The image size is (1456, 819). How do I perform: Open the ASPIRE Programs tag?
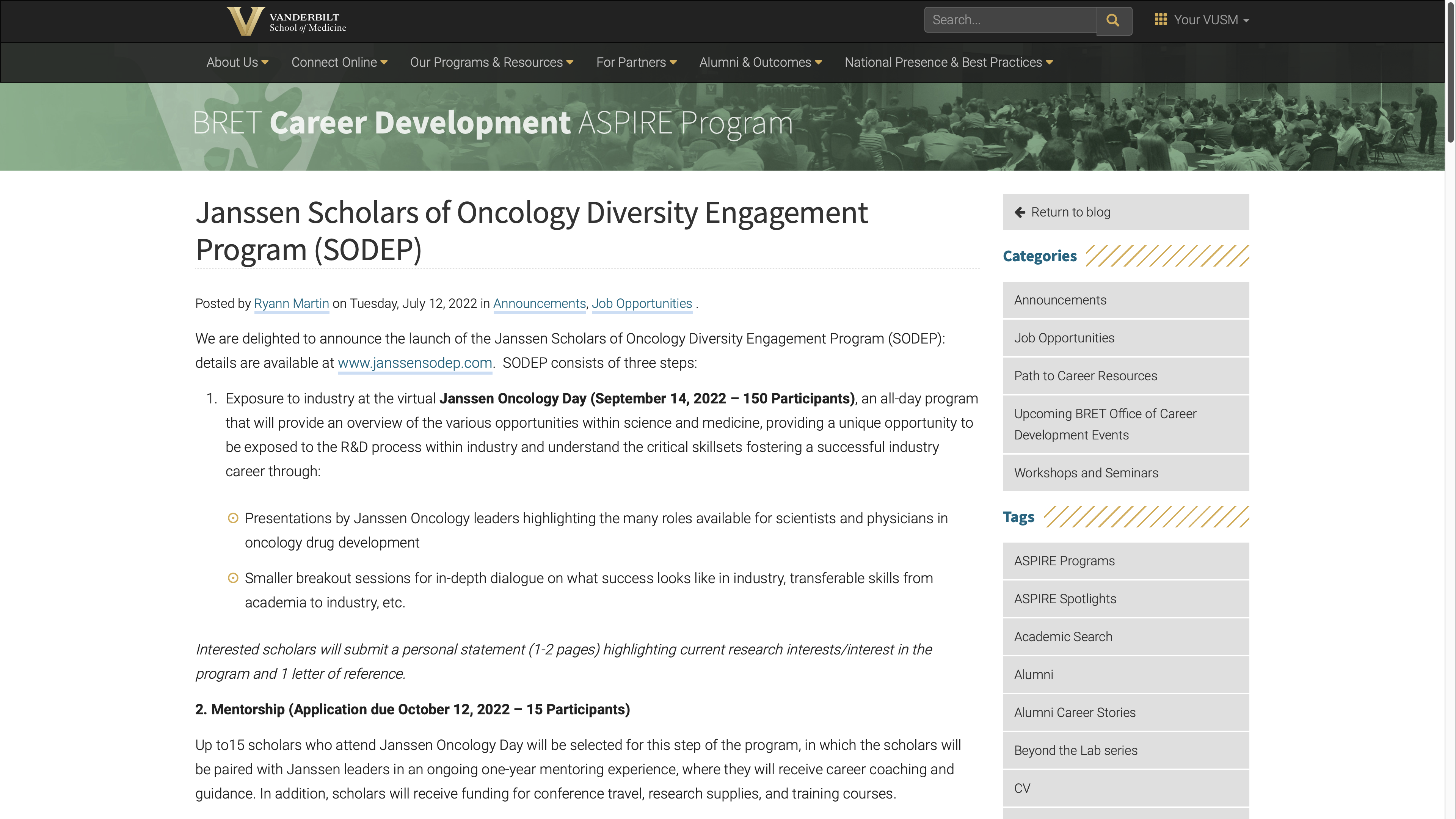(1126, 561)
